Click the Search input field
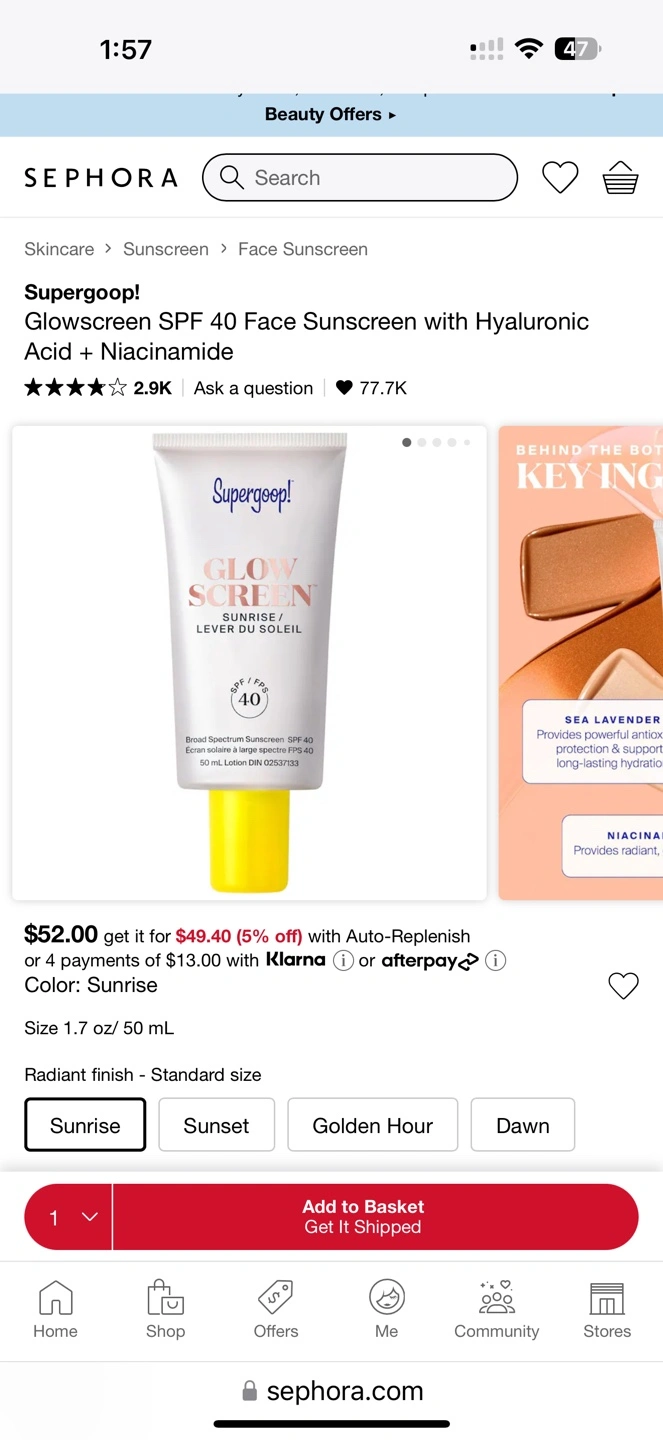663x1440 pixels. pyautogui.click(x=360, y=178)
